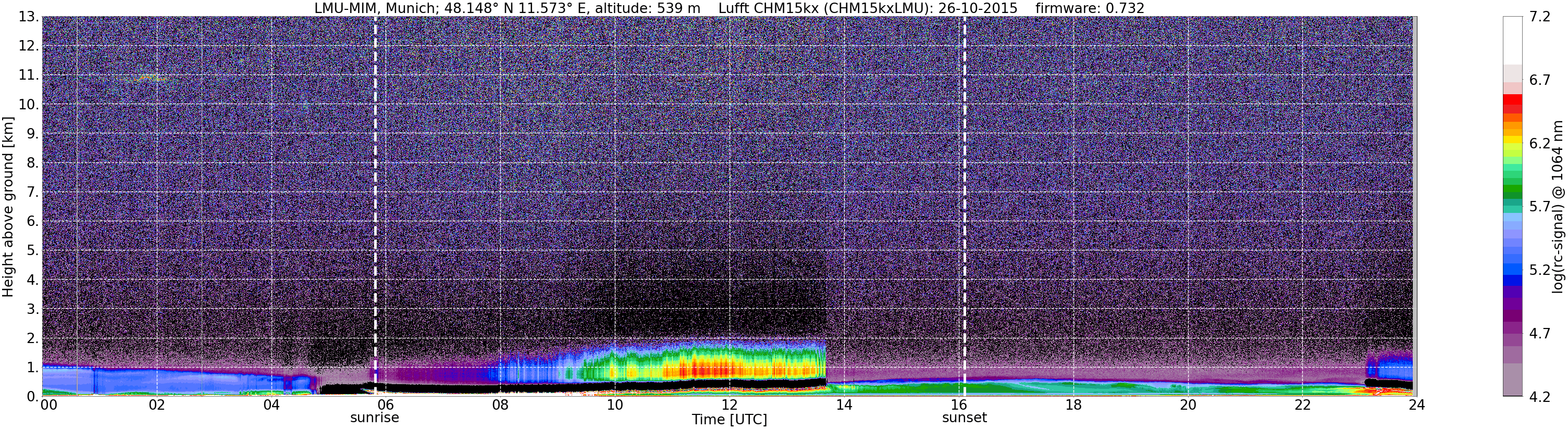Click the '14' time tick label

844,405
